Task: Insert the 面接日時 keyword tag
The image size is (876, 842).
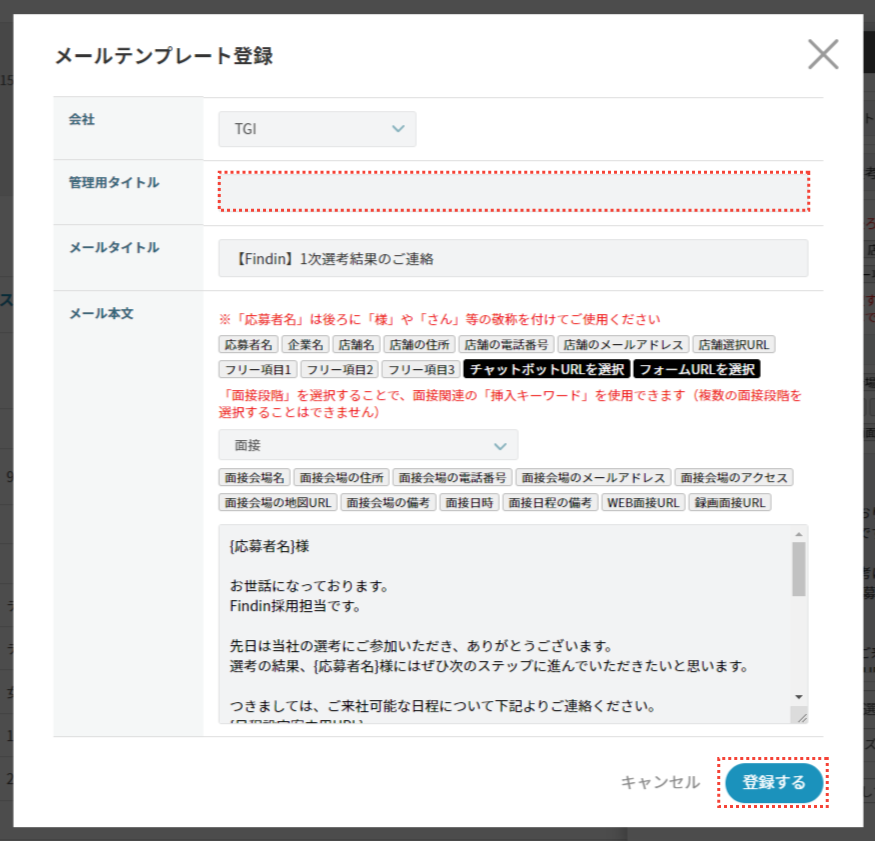Action: point(470,503)
